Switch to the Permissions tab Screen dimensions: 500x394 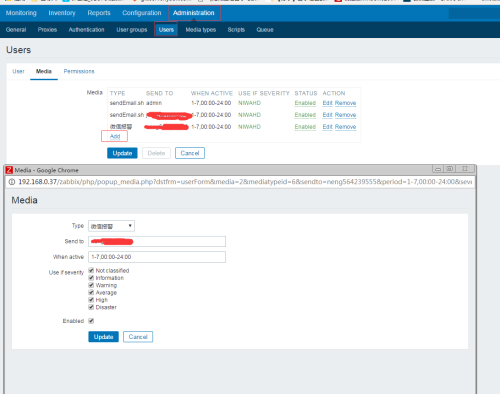click(79, 71)
